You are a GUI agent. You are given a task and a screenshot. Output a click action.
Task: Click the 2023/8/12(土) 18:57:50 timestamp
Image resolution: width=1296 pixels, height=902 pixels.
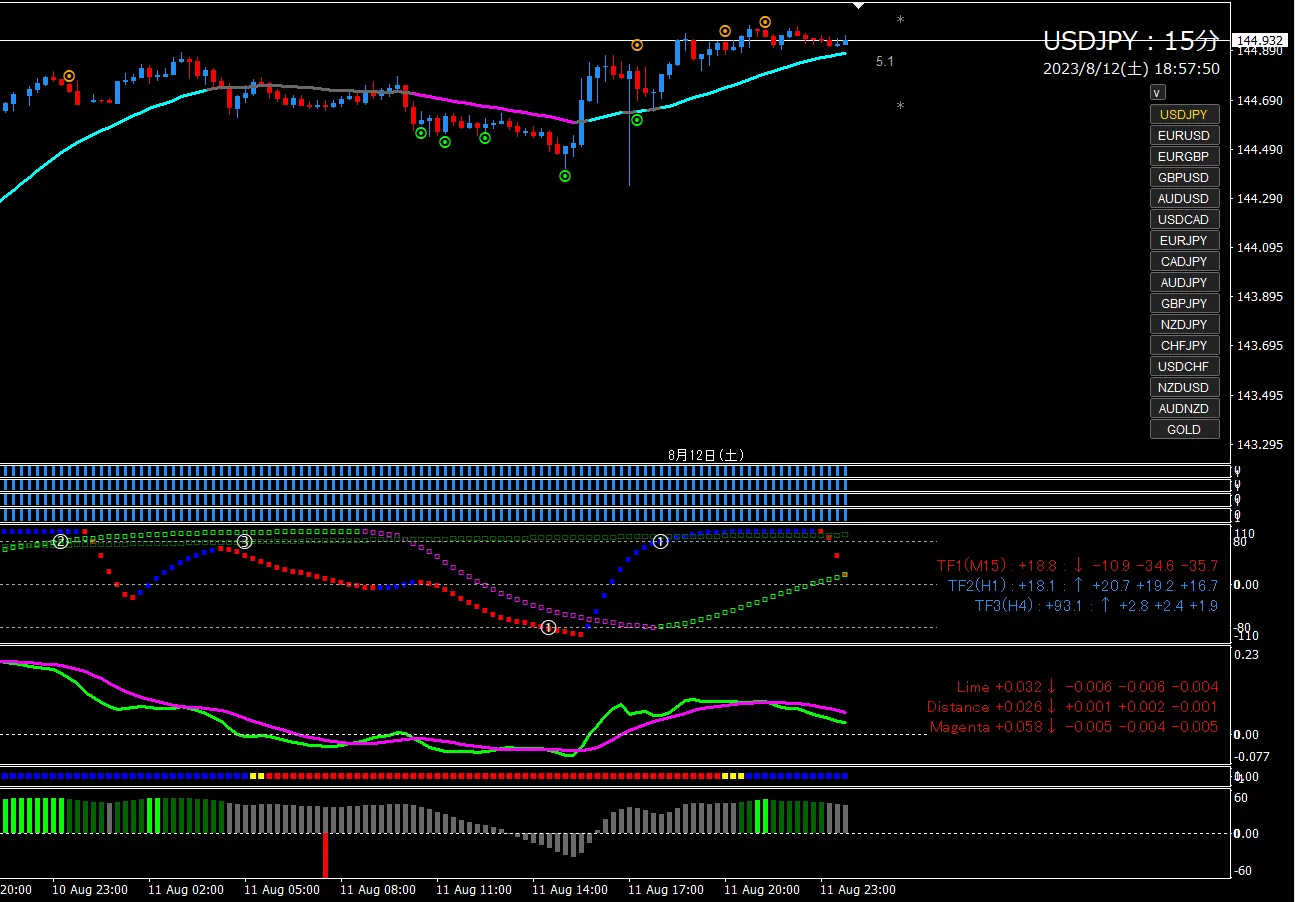(1131, 69)
